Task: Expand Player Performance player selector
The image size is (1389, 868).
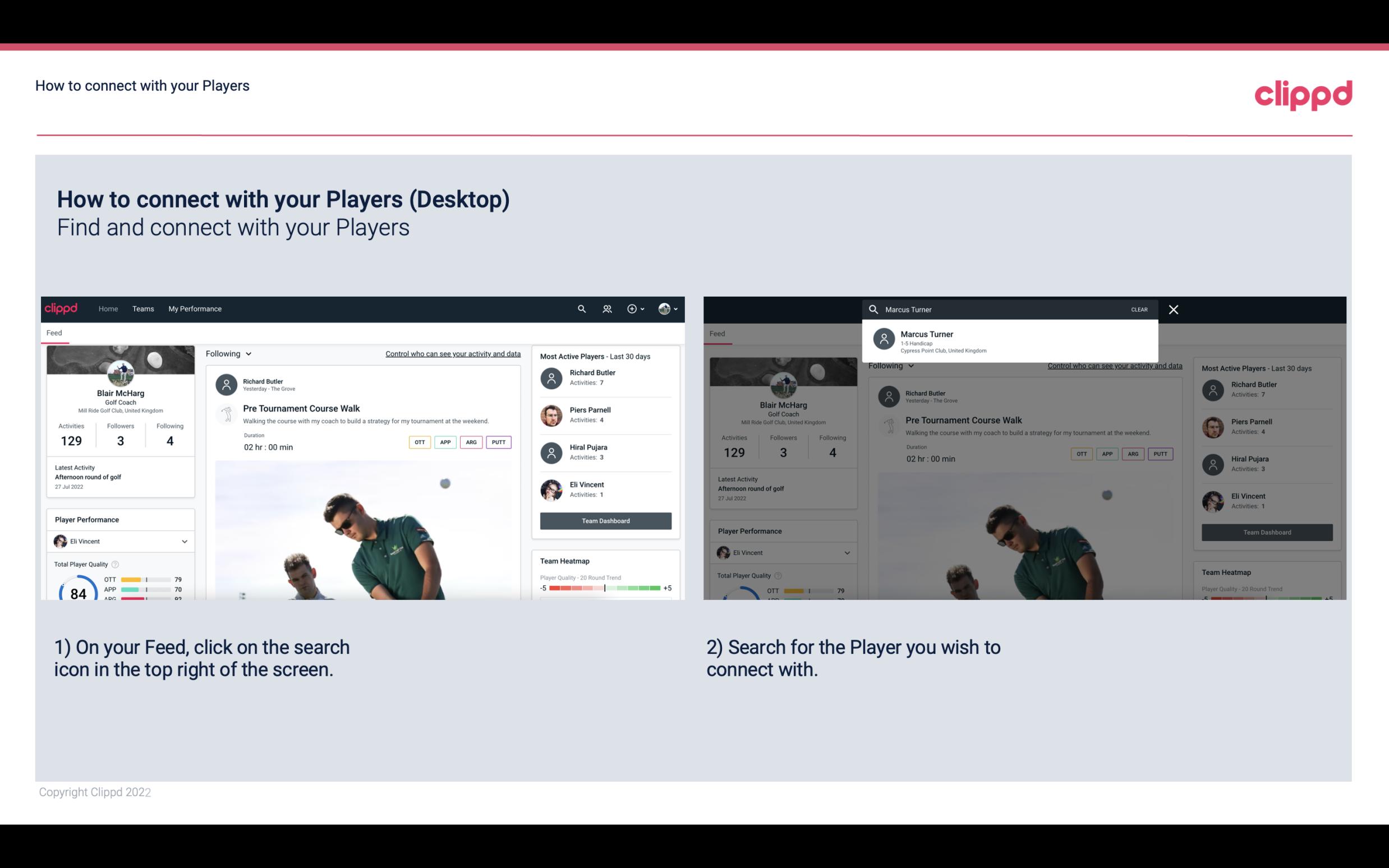Action: pyautogui.click(x=183, y=541)
